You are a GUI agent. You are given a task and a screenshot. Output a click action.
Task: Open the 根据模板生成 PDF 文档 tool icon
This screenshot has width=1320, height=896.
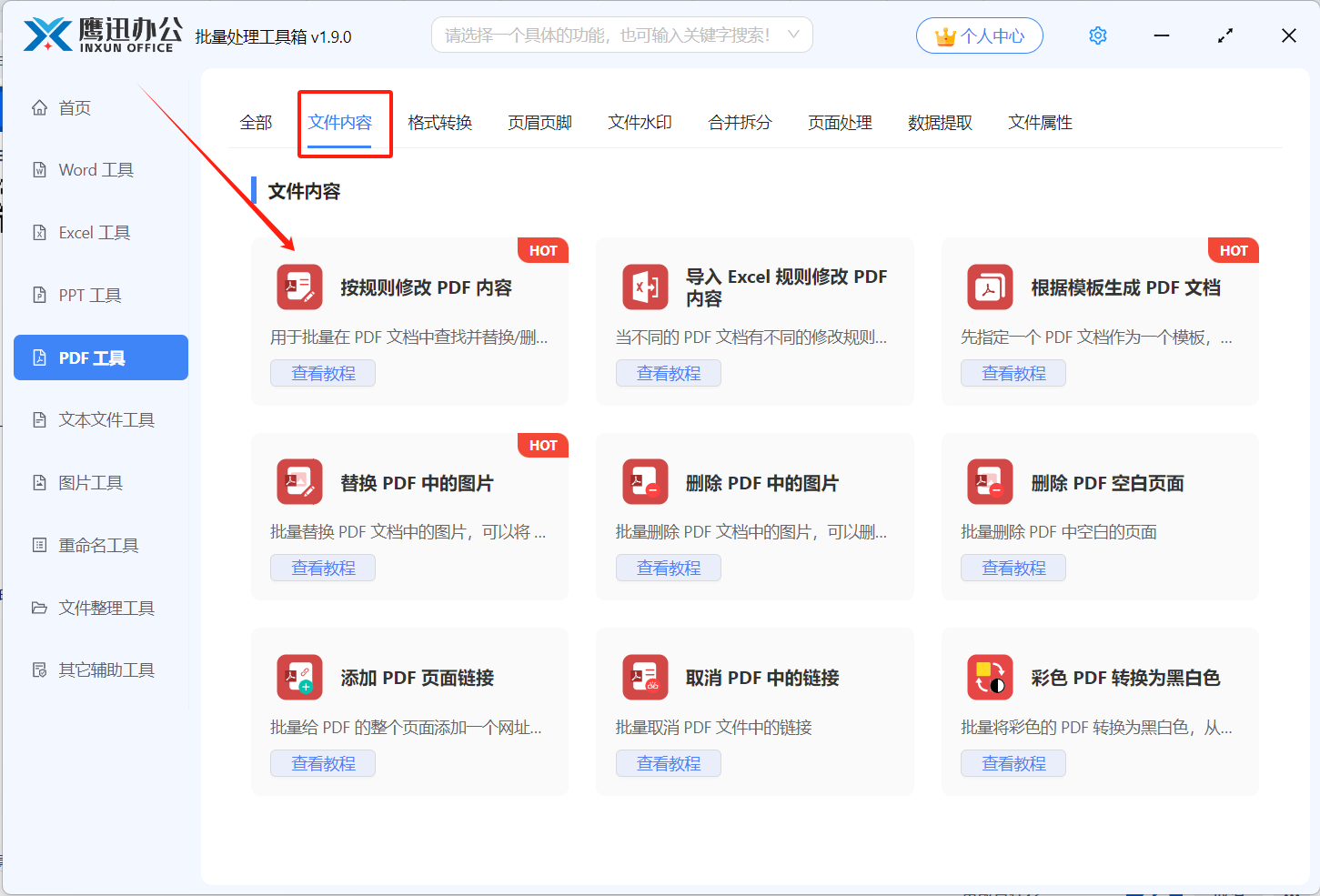pos(990,287)
